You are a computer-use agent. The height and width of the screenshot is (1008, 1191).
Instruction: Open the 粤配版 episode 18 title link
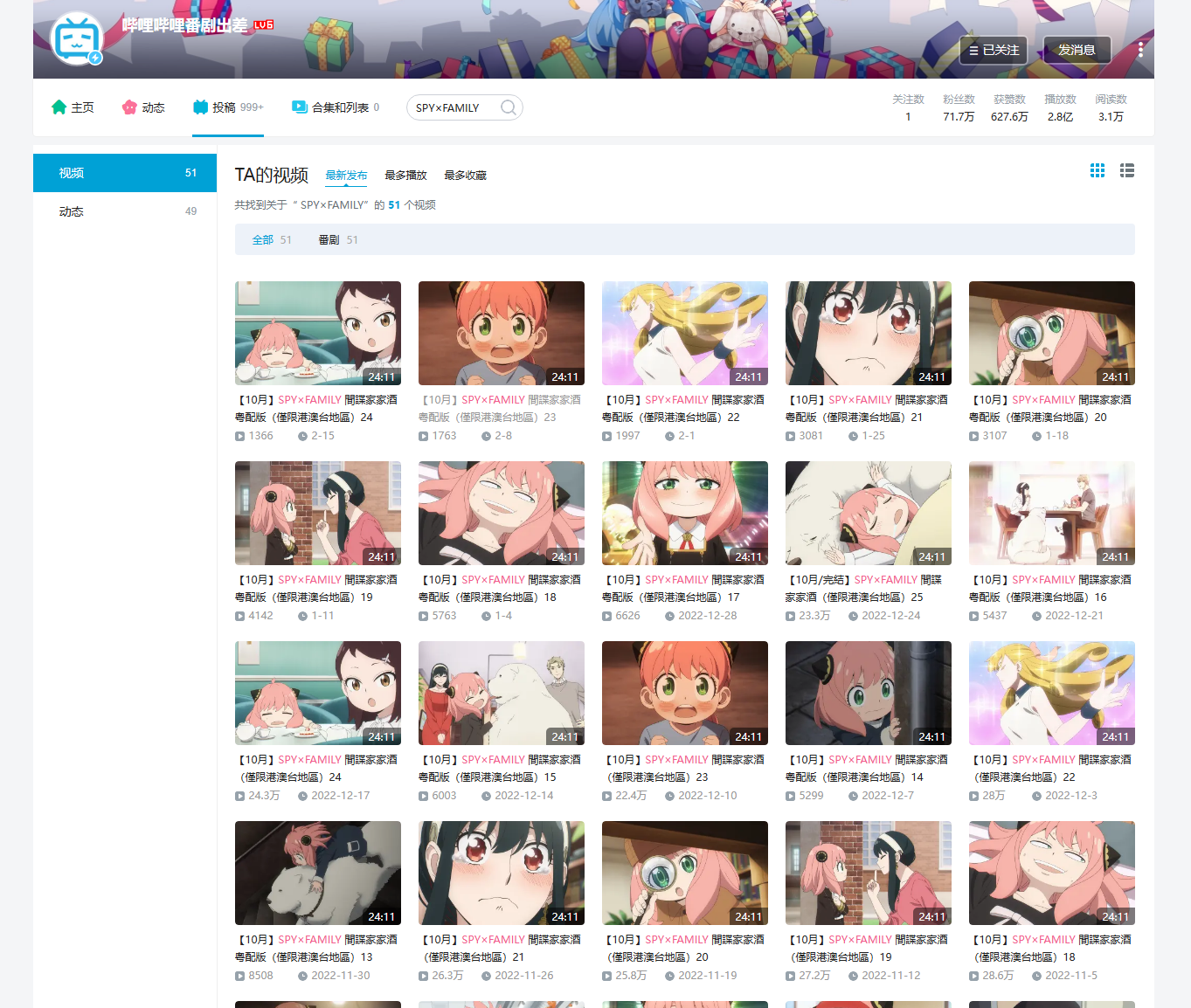pyautogui.click(x=502, y=589)
